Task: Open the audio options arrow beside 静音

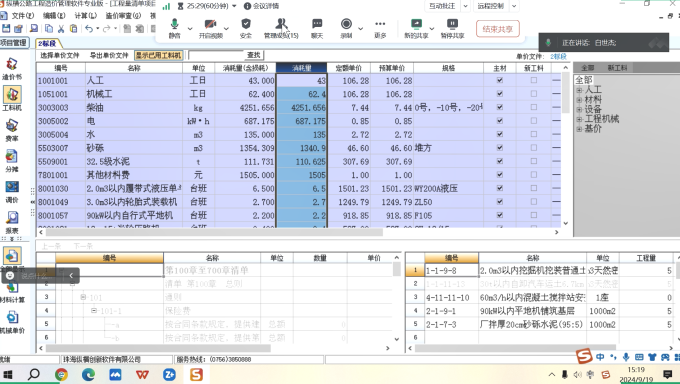Action: [190, 29]
